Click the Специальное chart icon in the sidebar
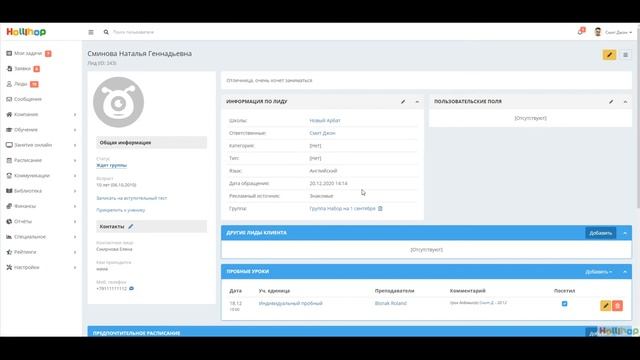640x360 pixels. (9, 237)
